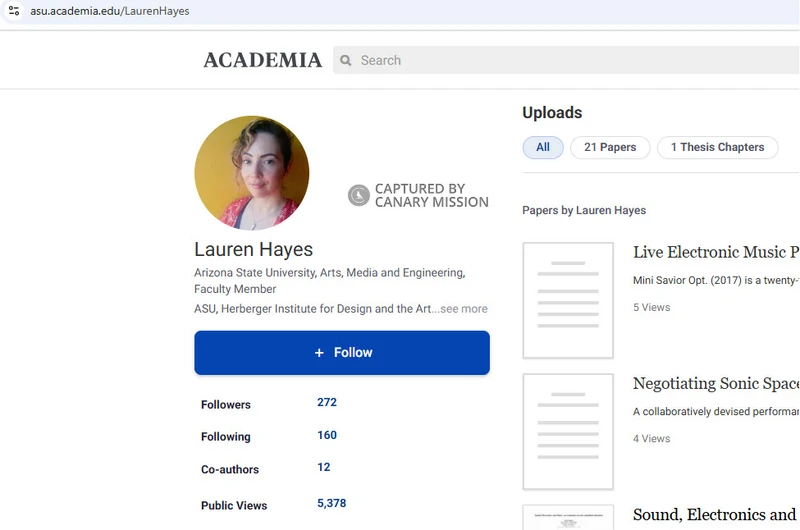The width and height of the screenshot is (800, 530).
Task: Click '4 Views' under second paper
Action: pos(652,438)
